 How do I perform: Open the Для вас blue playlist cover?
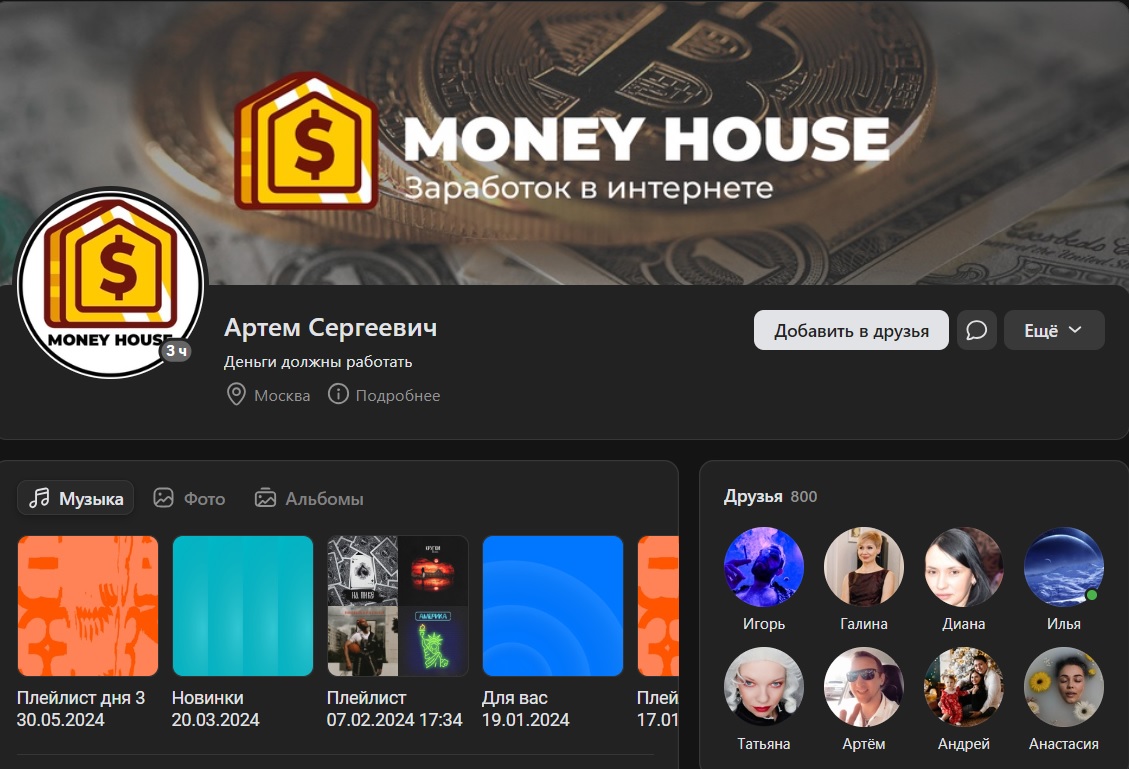coord(553,606)
